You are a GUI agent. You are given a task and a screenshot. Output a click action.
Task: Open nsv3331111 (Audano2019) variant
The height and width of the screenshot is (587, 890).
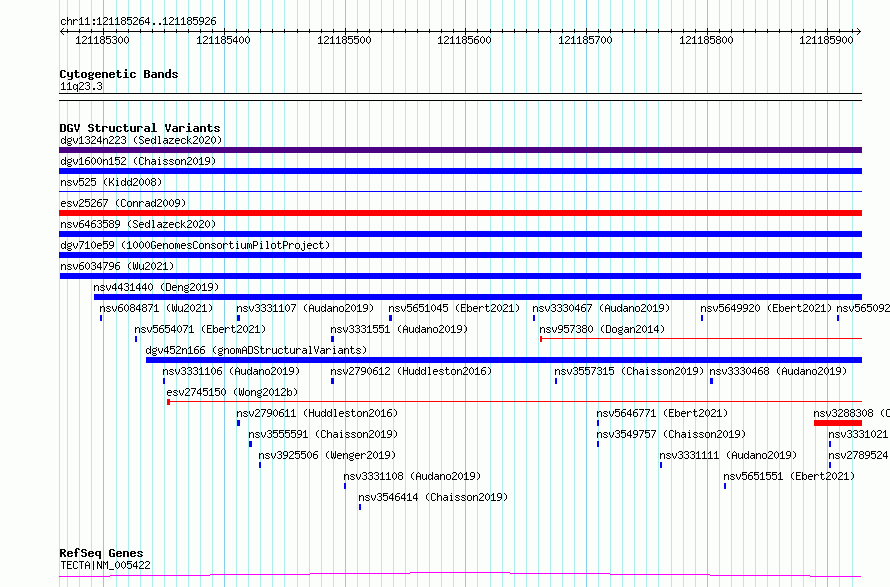tap(728, 455)
